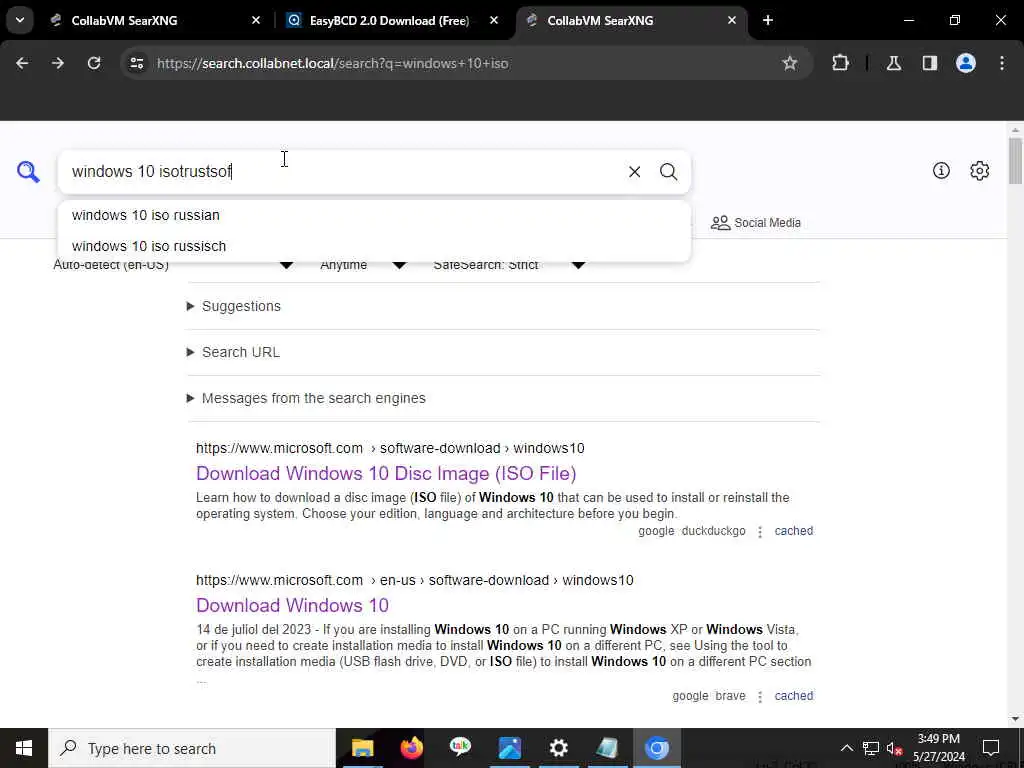Open cached copy of Disc Image result
This screenshot has height=768, width=1024.
(x=793, y=531)
